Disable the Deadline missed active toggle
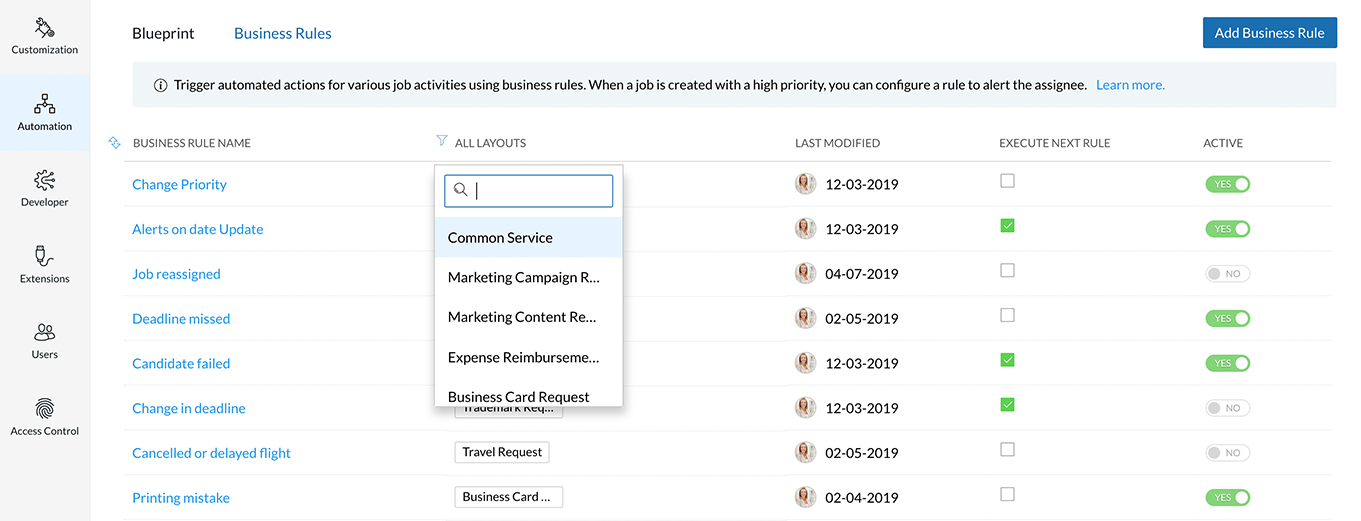This screenshot has width=1361, height=521. click(1227, 319)
